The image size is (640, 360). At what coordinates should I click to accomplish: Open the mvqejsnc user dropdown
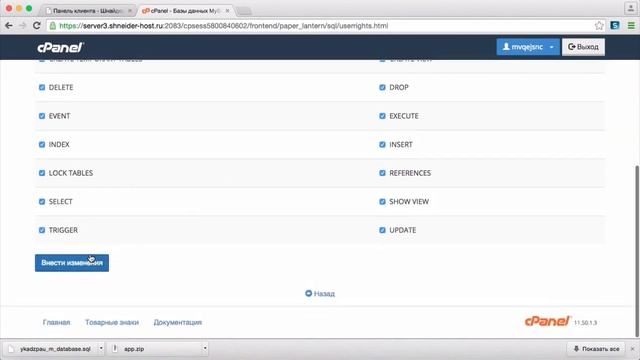(528, 47)
